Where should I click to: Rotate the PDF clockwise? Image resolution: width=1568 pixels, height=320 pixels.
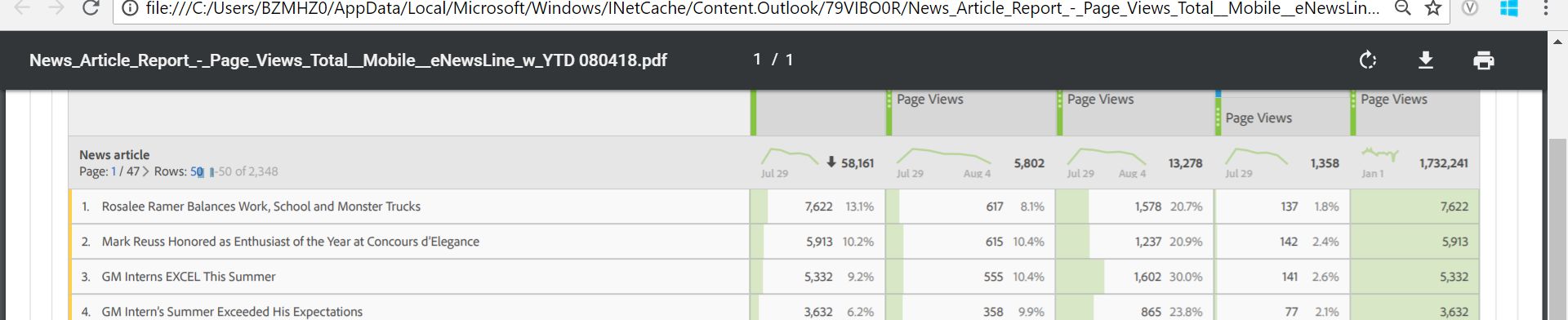click(1368, 60)
